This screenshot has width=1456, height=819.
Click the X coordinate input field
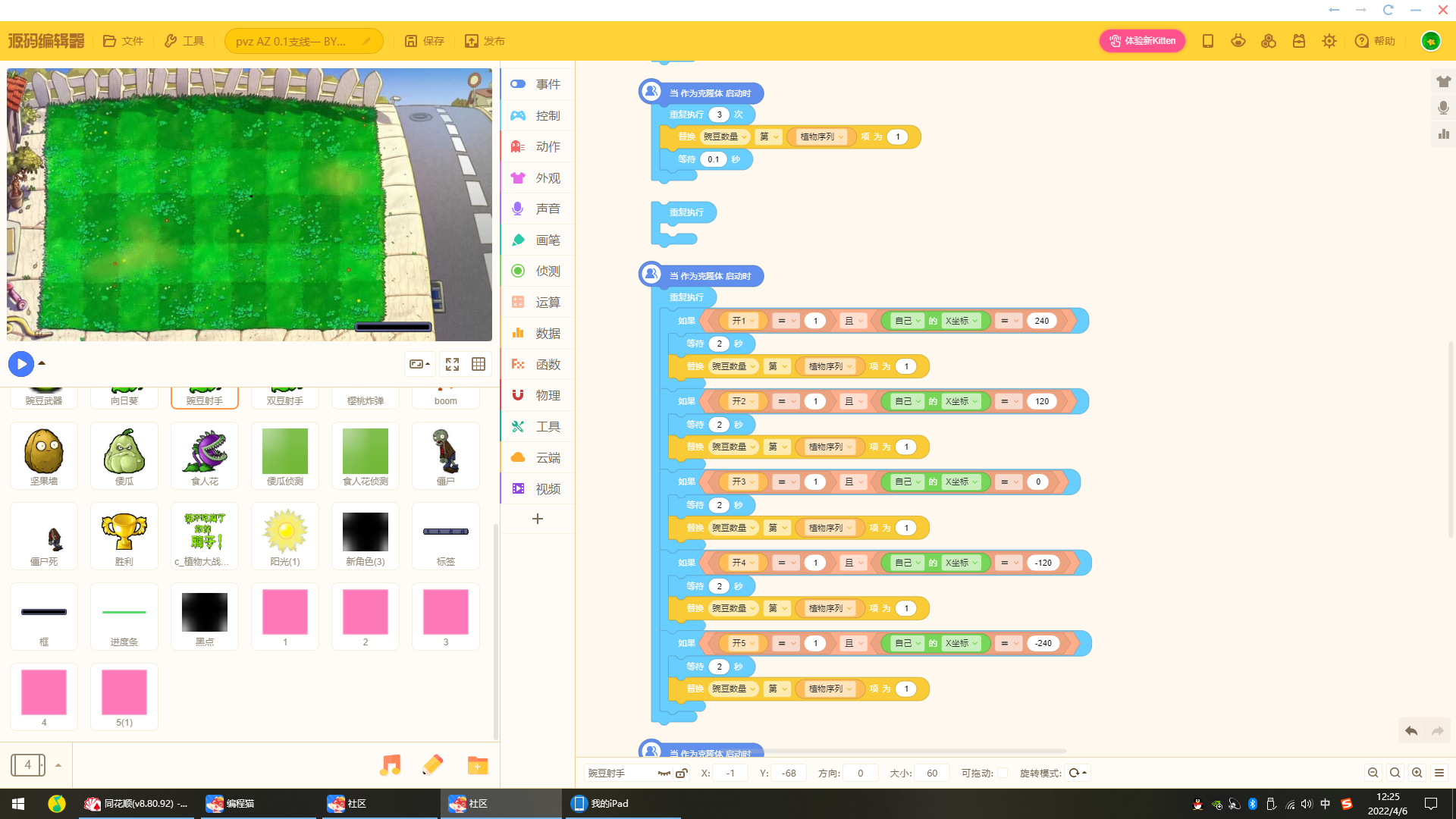coord(730,773)
